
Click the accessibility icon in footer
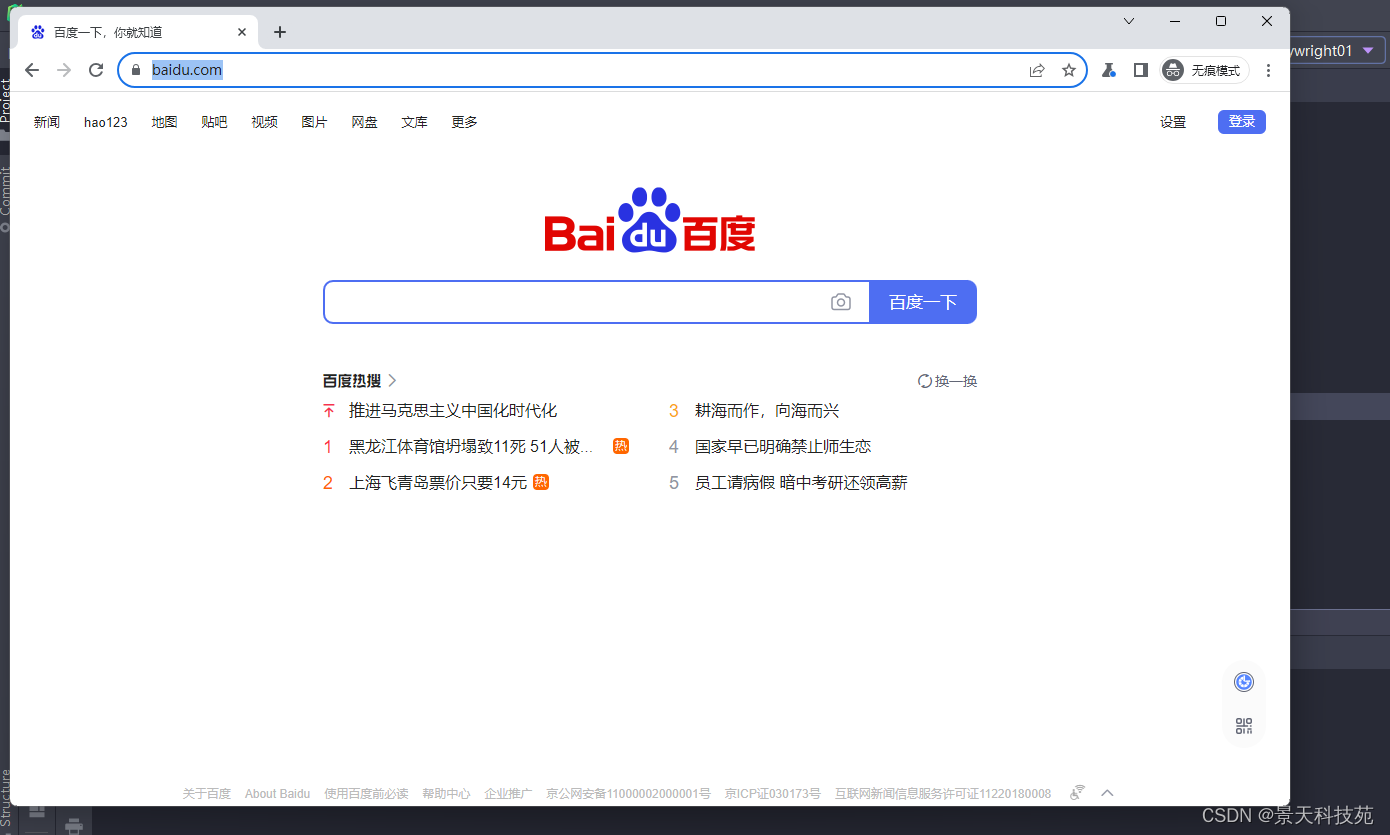point(1077,793)
